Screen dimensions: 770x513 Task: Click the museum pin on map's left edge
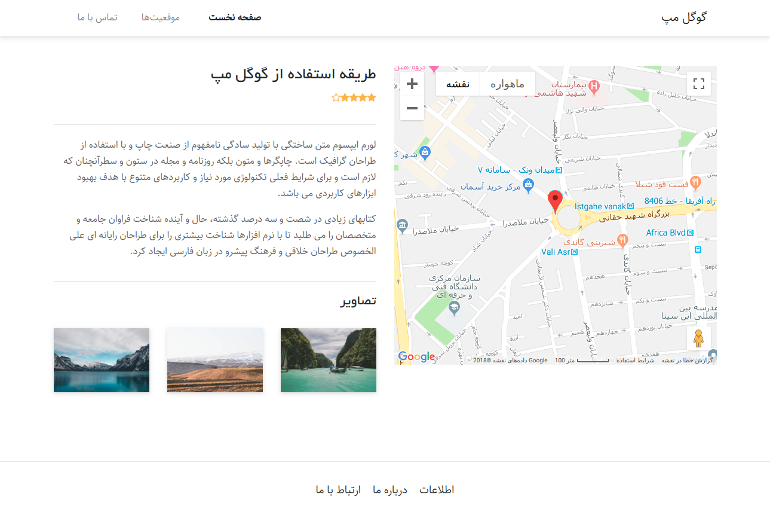coord(402,226)
